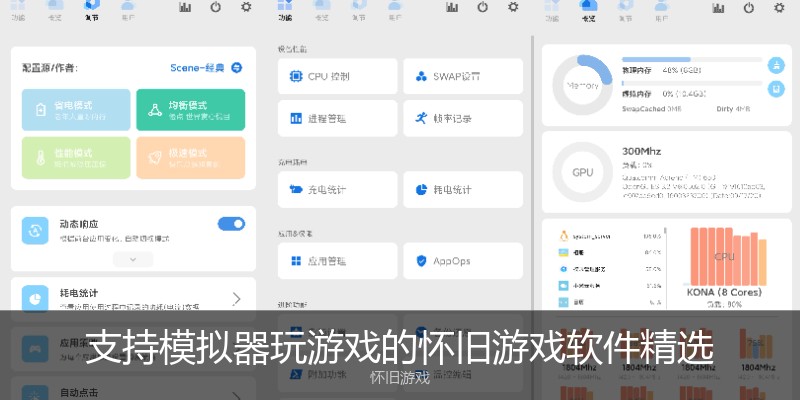The width and height of the screenshot is (800, 400).
Task: Open the 帧率记录 frame rate tile
Action: pyautogui.click(x=463, y=118)
